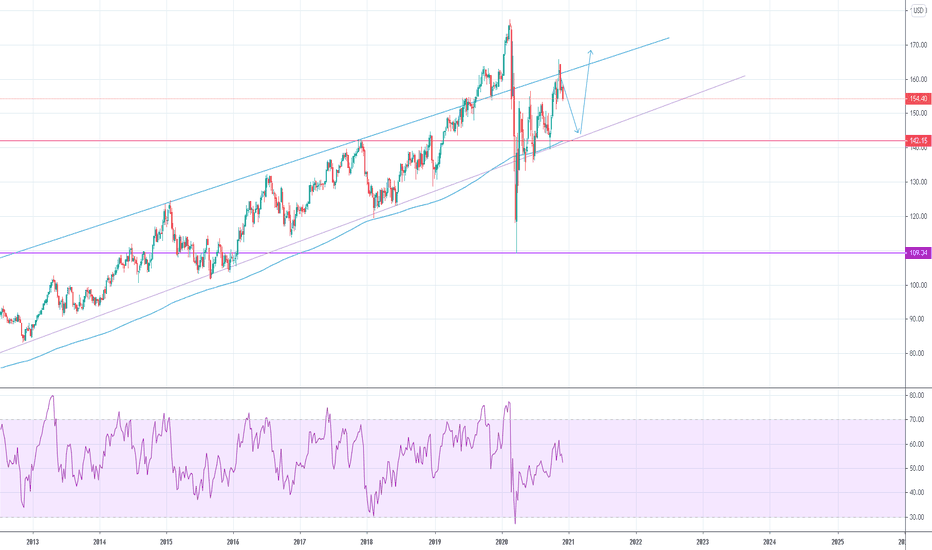
Task: Click 2014 on the time axis
Action: (x=100, y=542)
